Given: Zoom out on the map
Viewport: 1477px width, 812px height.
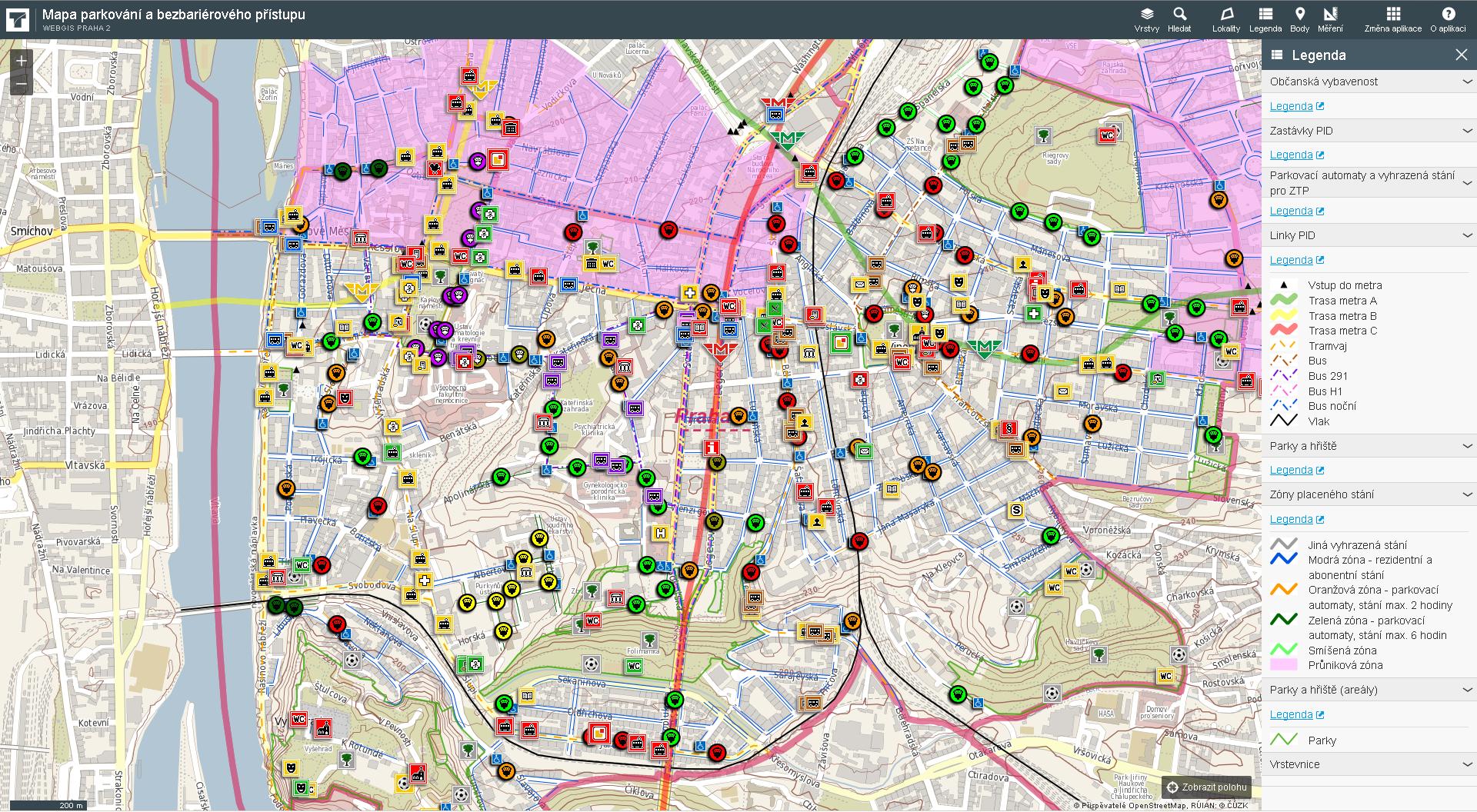Looking at the screenshot, I should [21, 83].
